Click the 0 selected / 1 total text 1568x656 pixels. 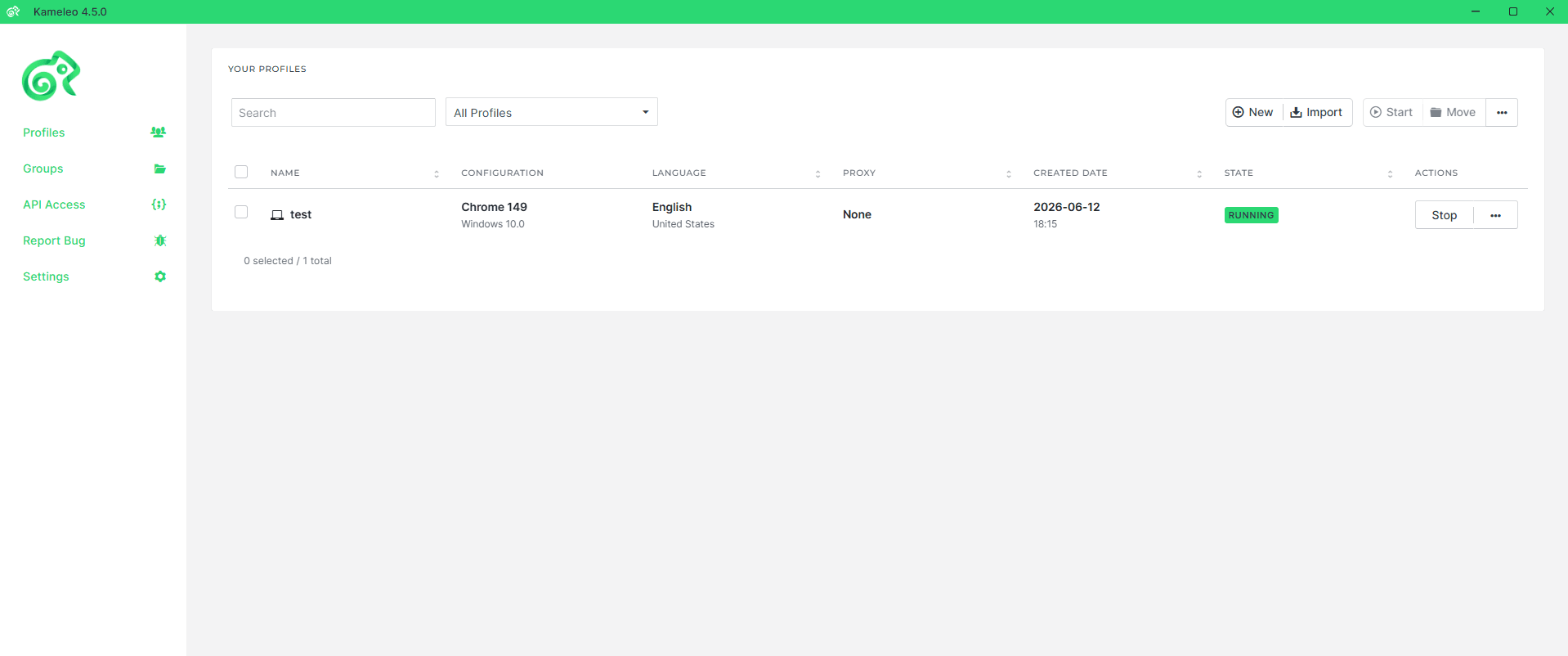(x=288, y=261)
